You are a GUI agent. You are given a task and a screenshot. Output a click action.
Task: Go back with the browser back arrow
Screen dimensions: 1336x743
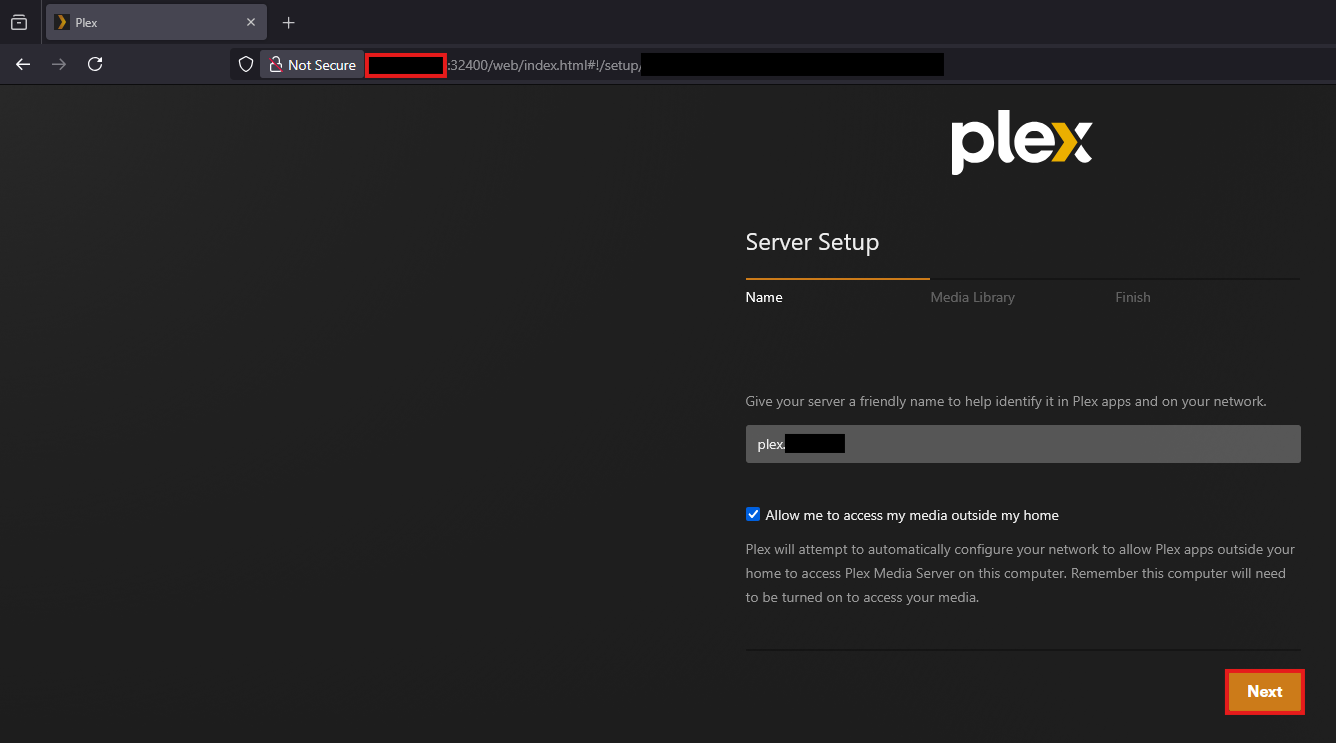coord(23,64)
